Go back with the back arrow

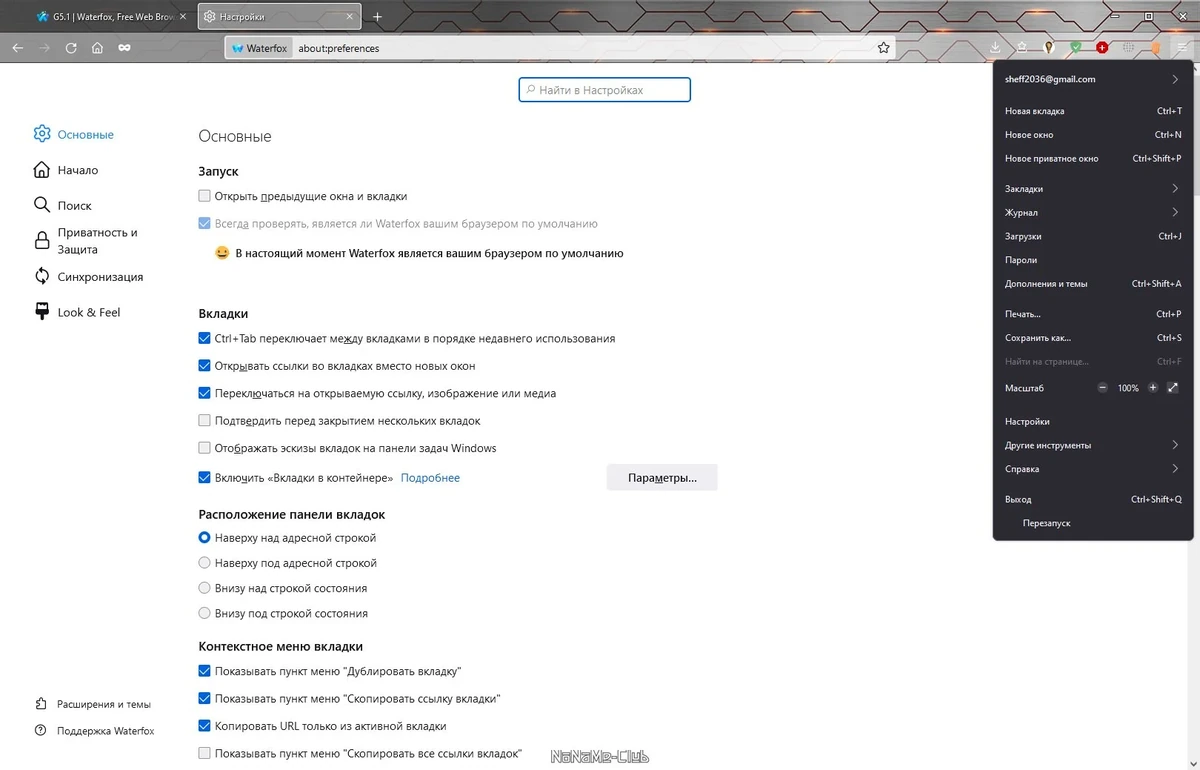[18, 47]
